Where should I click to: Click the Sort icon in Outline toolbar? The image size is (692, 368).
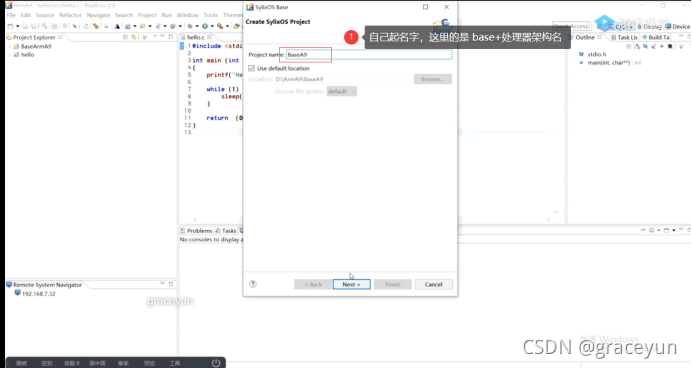coord(637,46)
